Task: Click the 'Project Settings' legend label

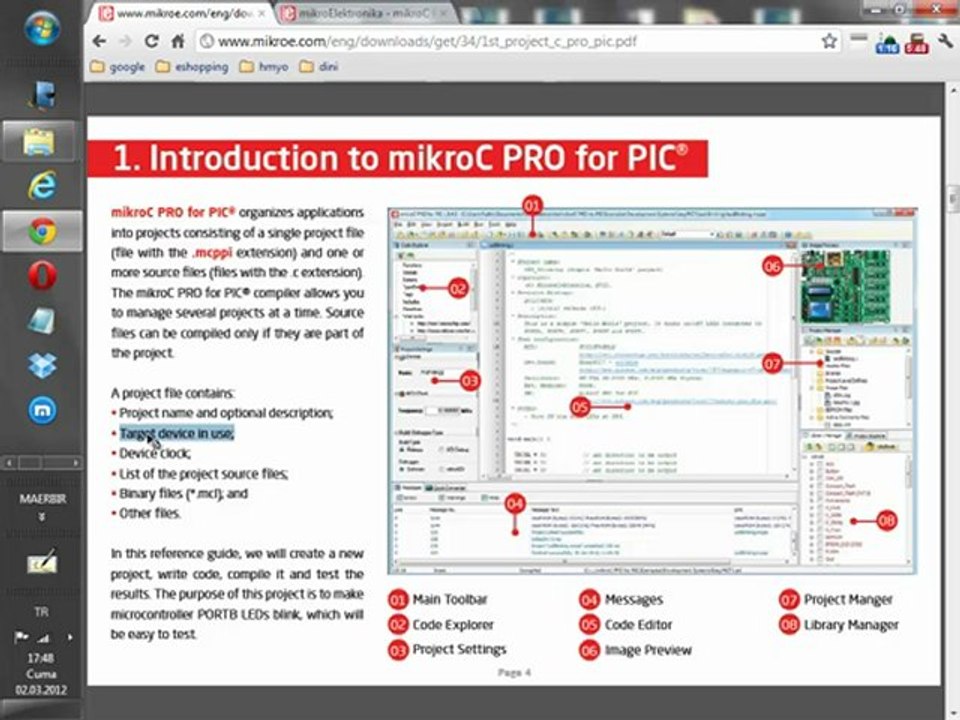Action: click(459, 650)
